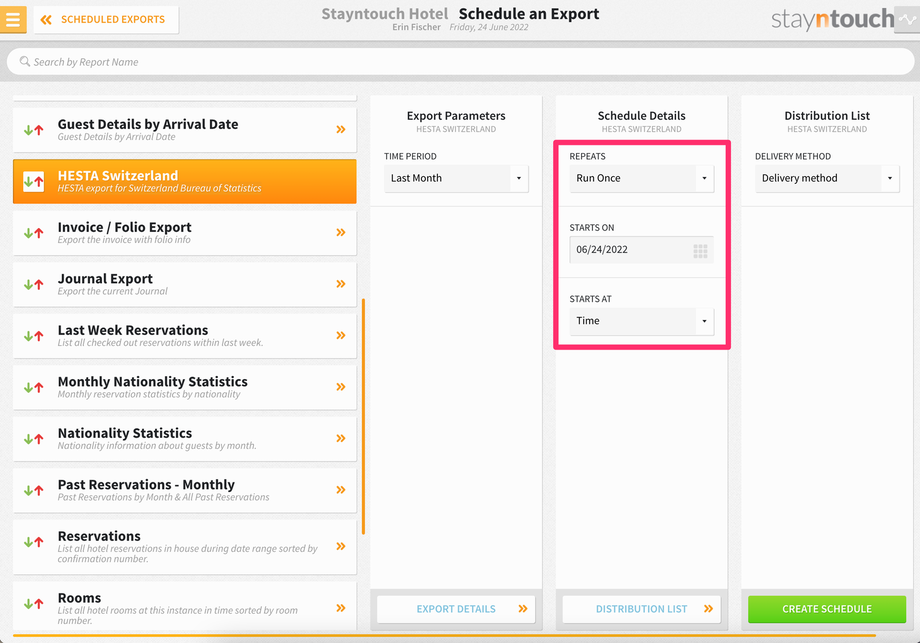
Task: Select the Rooms export row
Action: pyautogui.click(x=184, y=607)
